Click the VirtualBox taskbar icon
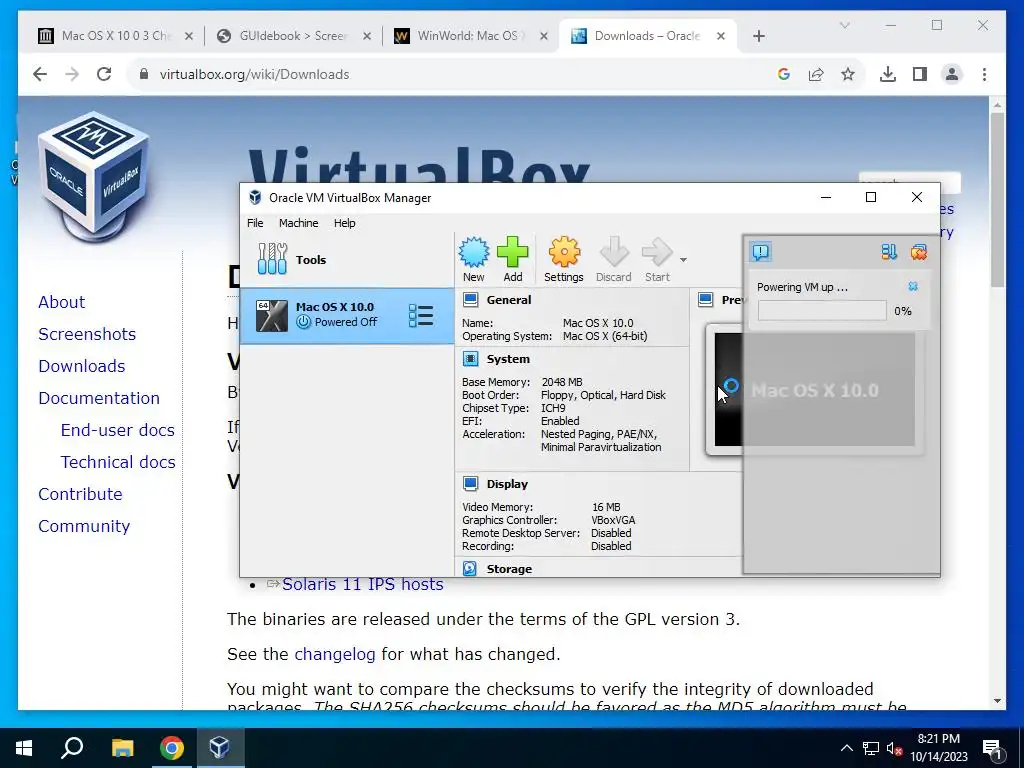The width and height of the screenshot is (1024, 768). [219, 748]
